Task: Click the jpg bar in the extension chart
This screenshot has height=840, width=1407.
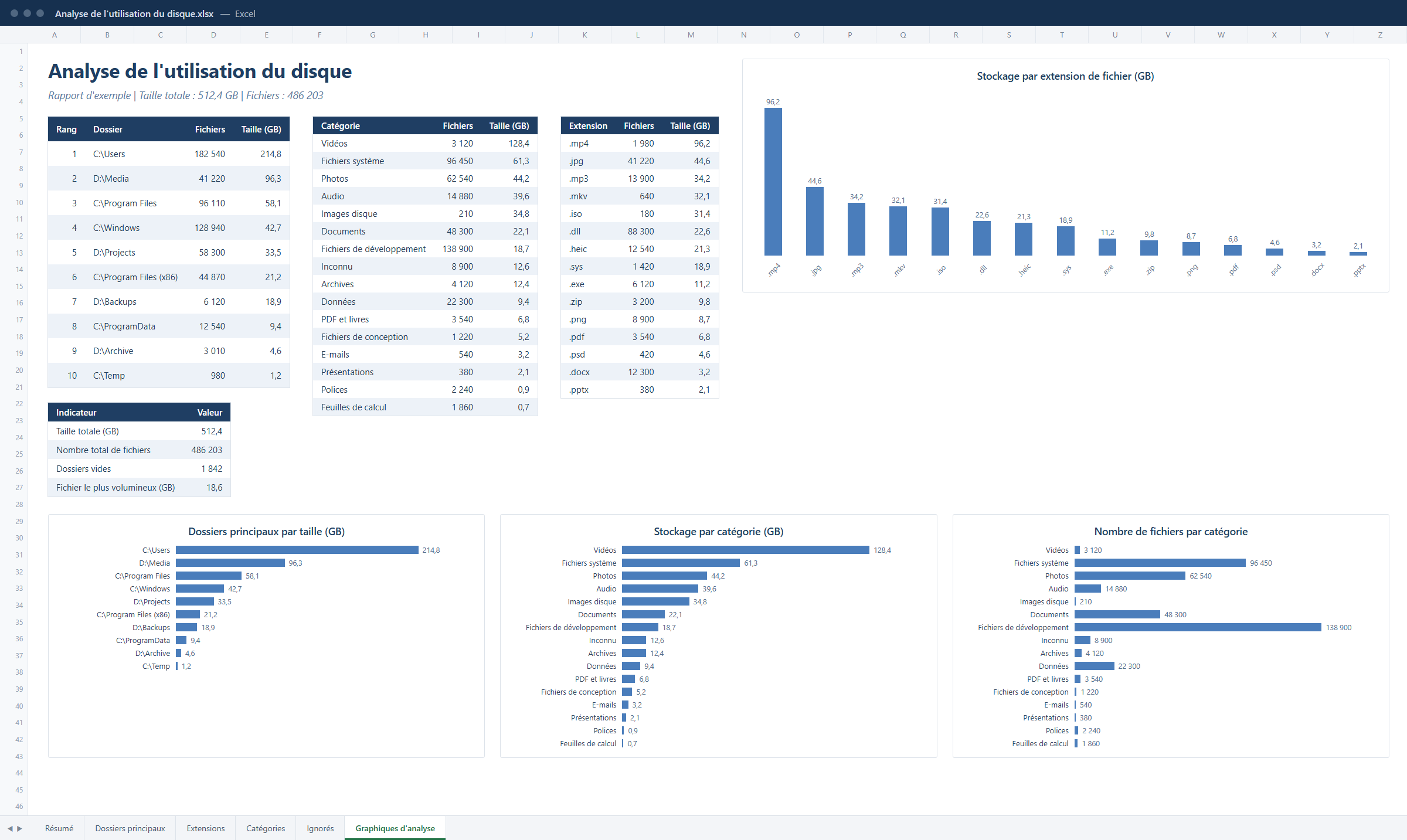Action: 814,221
